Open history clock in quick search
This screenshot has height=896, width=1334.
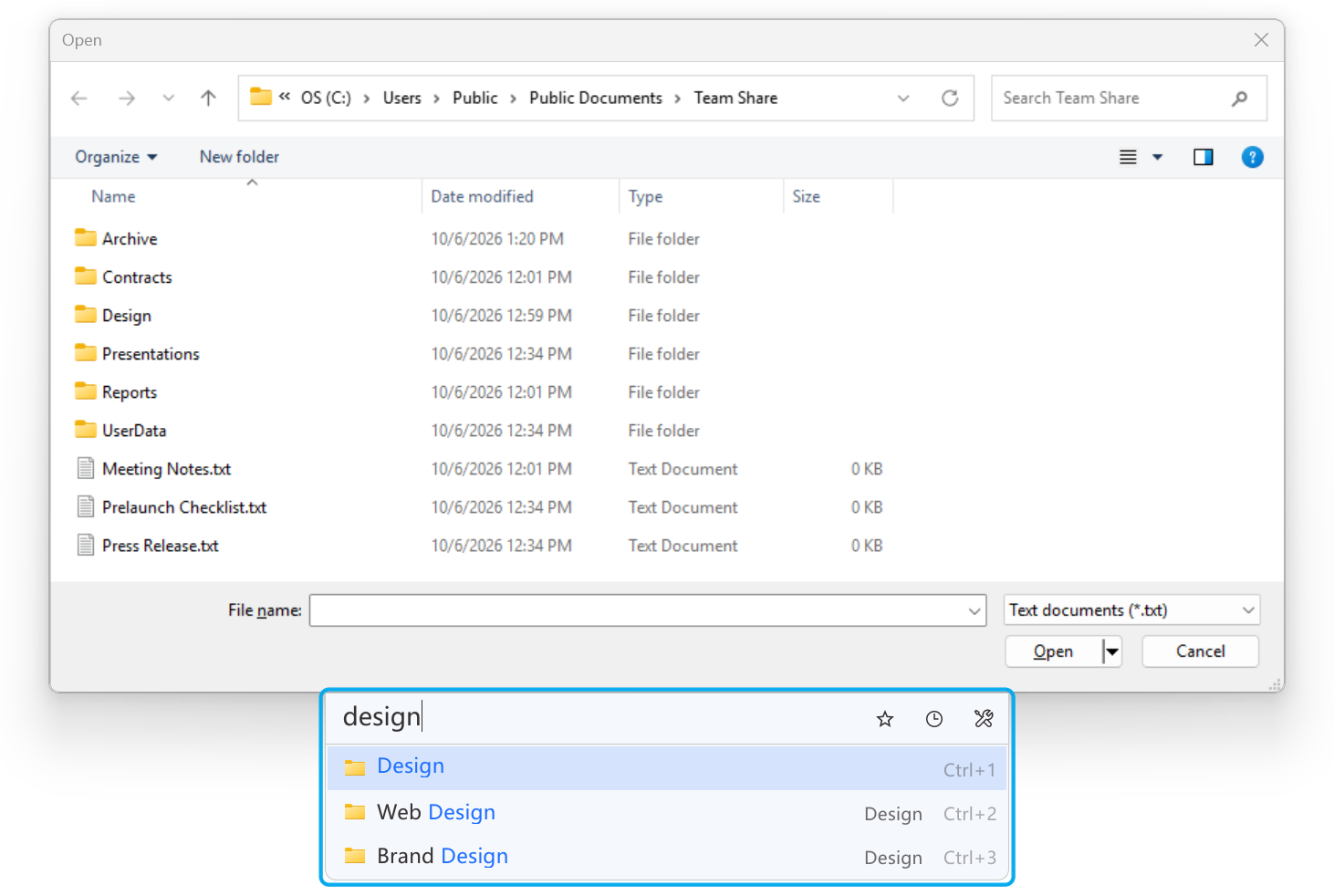934,719
